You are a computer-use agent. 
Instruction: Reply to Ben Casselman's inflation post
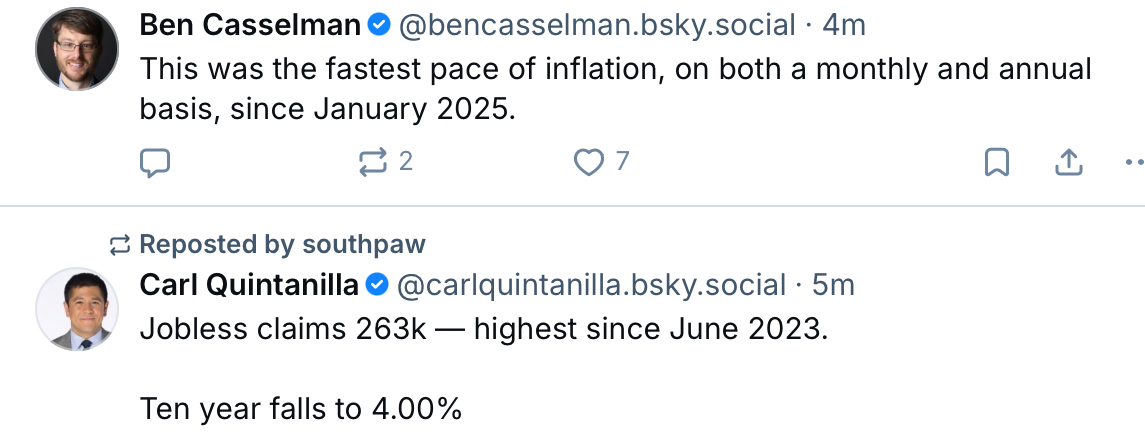(154, 162)
